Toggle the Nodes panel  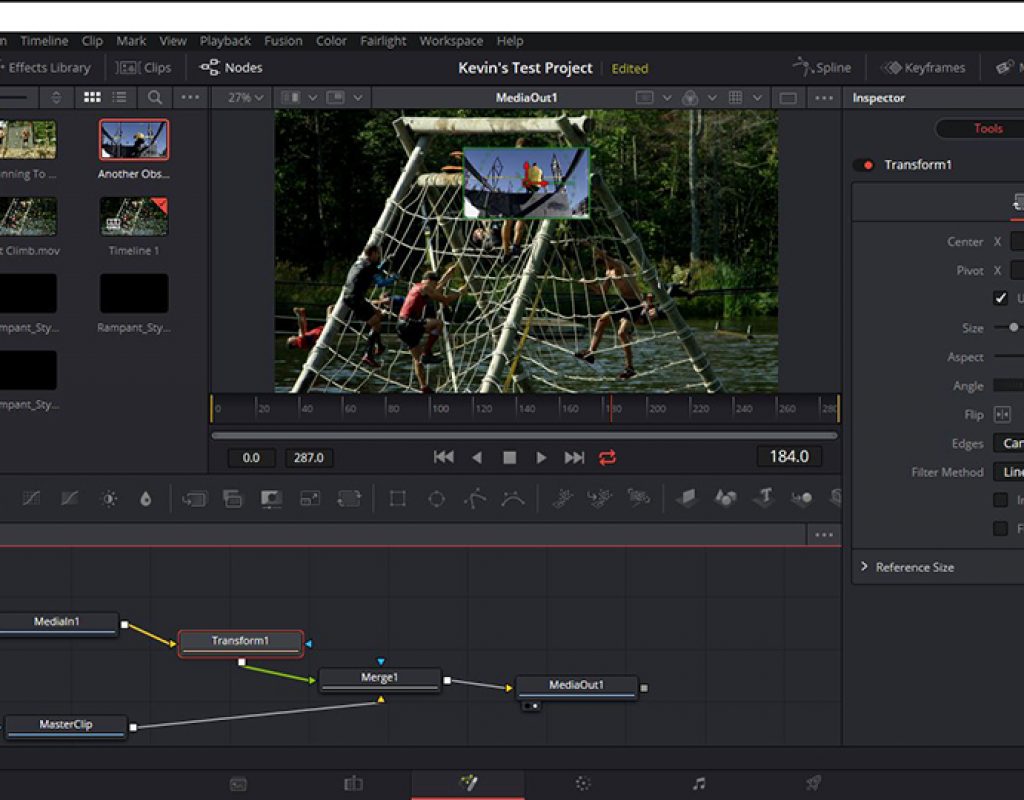click(x=231, y=67)
